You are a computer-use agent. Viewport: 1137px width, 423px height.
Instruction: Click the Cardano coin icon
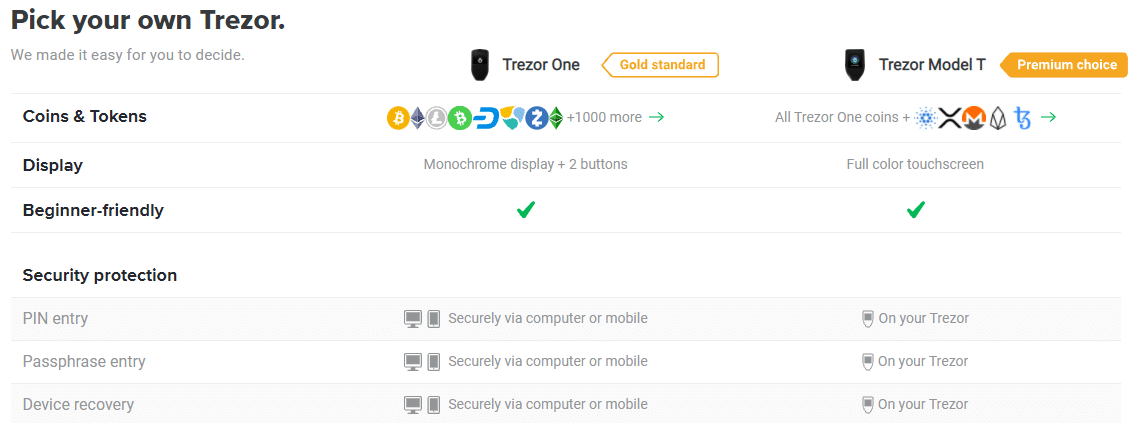pos(925,118)
